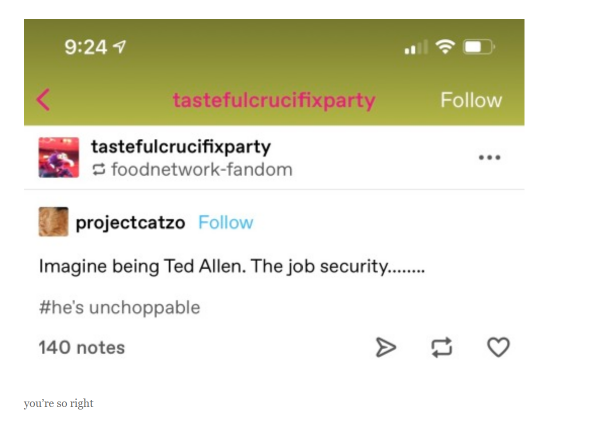Tap the back chevron arrow
The image size is (601, 421).
pos(43,100)
